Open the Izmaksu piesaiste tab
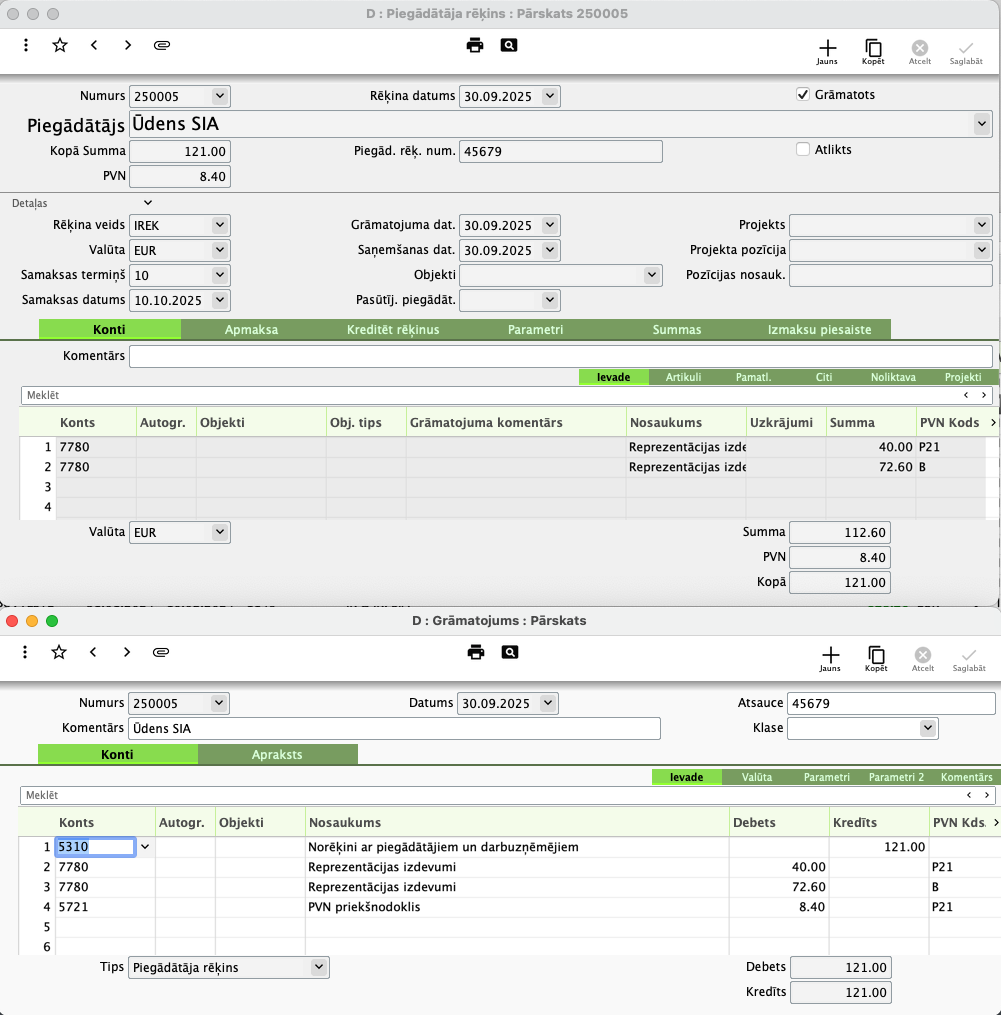The width and height of the screenshot is (1001, 1015). coord(818,330)
